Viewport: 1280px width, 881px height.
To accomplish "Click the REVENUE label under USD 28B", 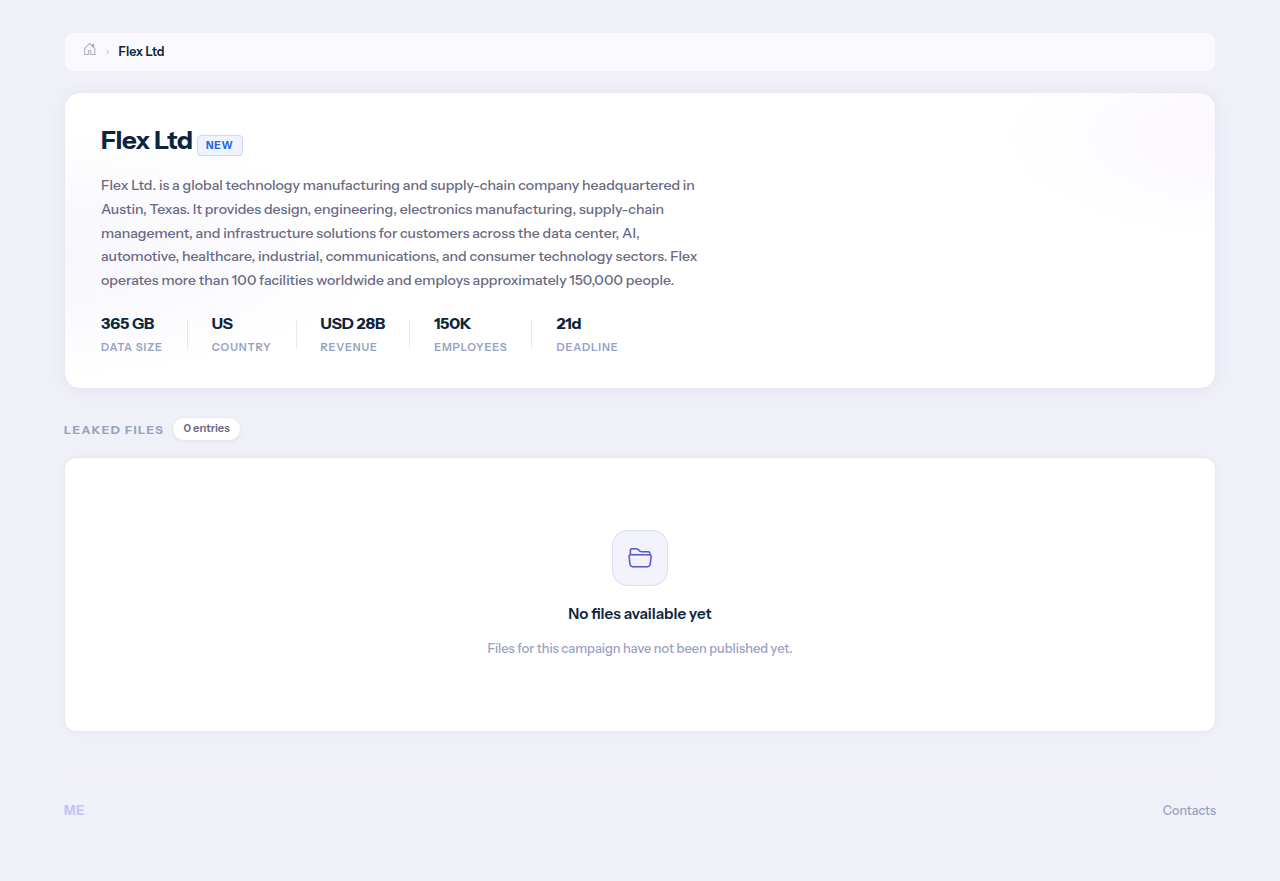I will [x=349, y=347].
